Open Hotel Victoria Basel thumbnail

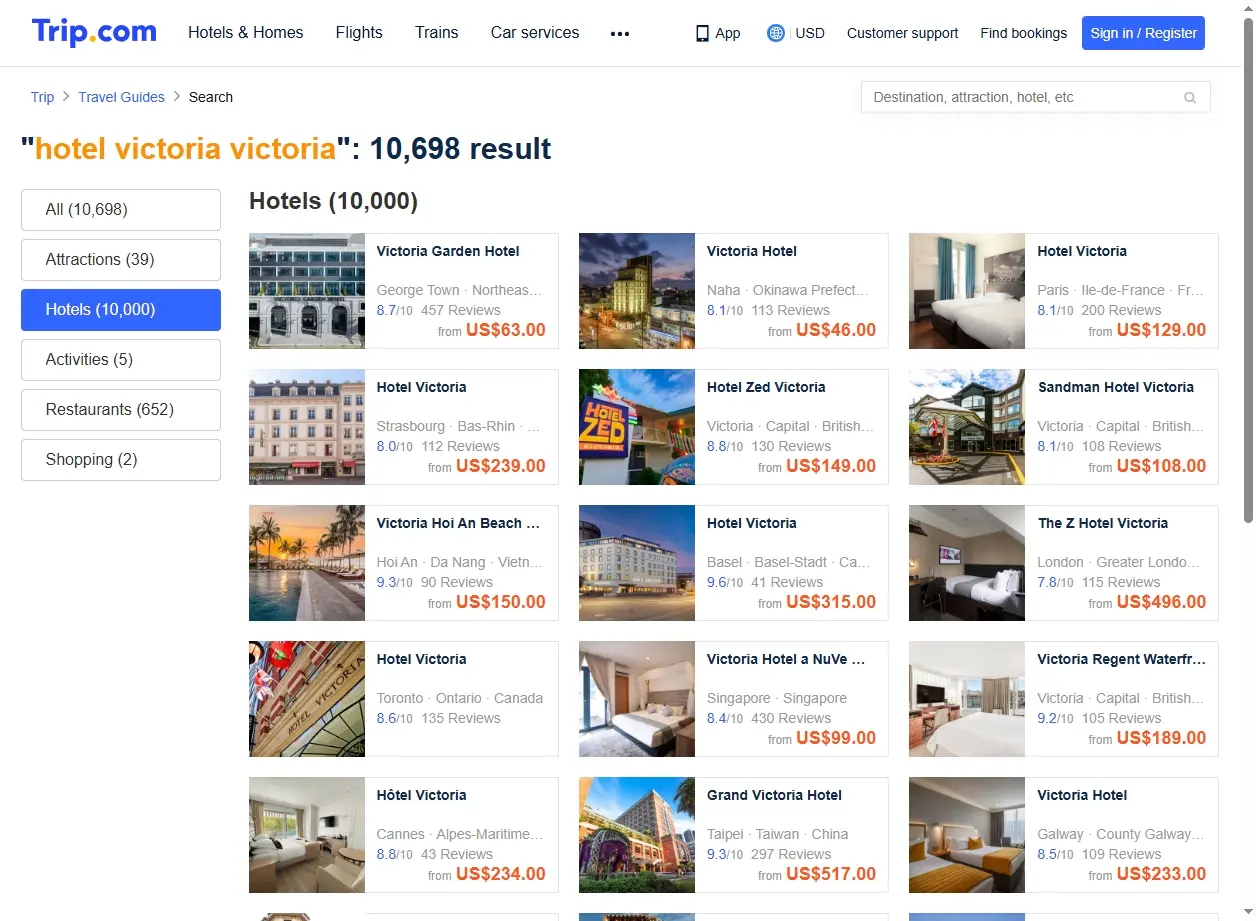pyautogui.click(x=637, y=563)
